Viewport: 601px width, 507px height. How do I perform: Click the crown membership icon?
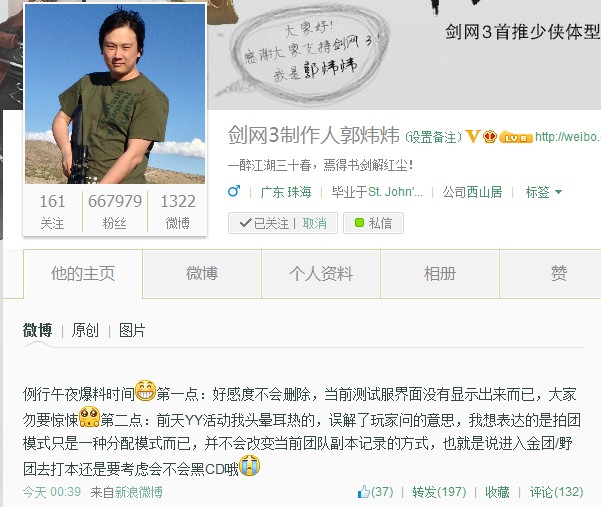490,136
